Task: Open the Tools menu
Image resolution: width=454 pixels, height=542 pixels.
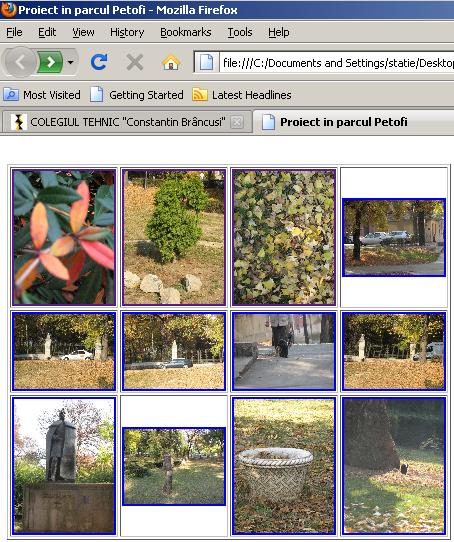Action: click(x=240, y=32)
